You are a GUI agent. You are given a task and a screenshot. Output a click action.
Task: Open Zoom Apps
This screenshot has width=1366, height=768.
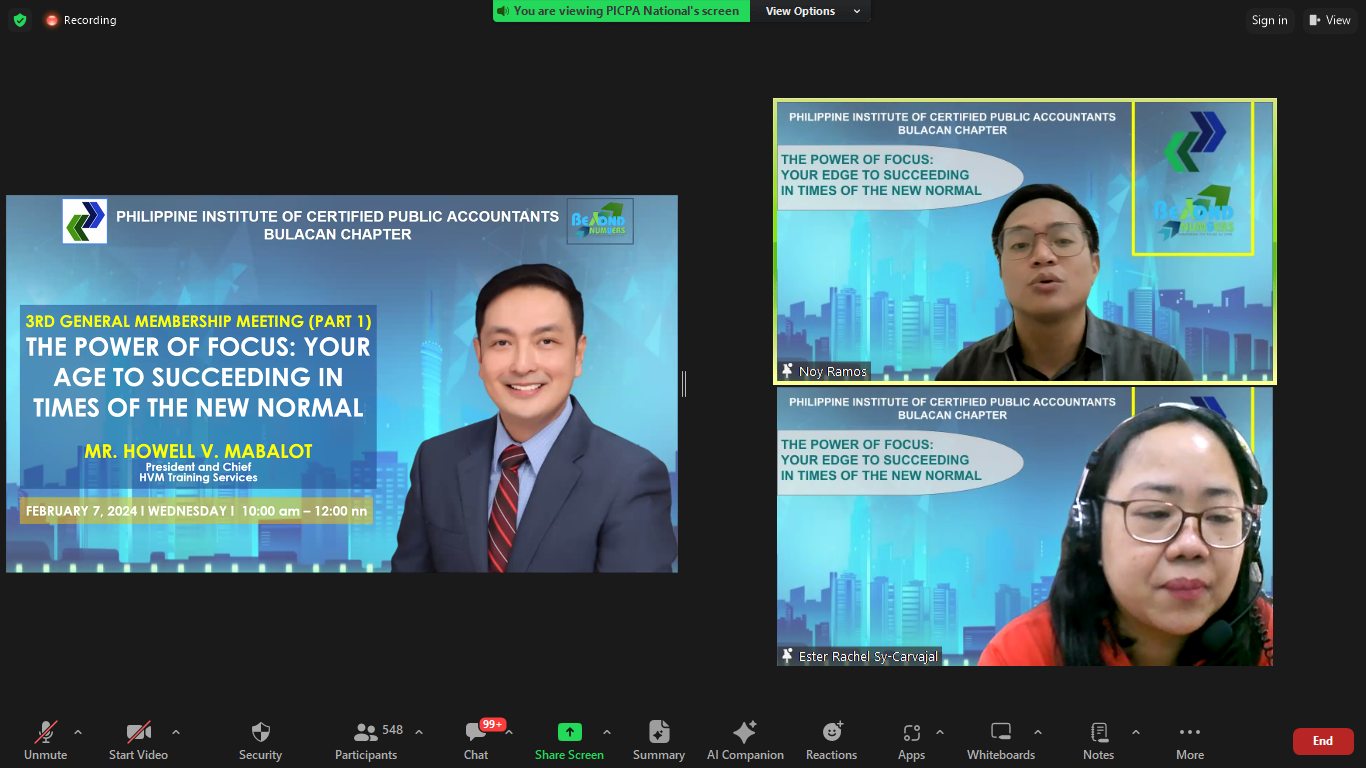point(911,741)
